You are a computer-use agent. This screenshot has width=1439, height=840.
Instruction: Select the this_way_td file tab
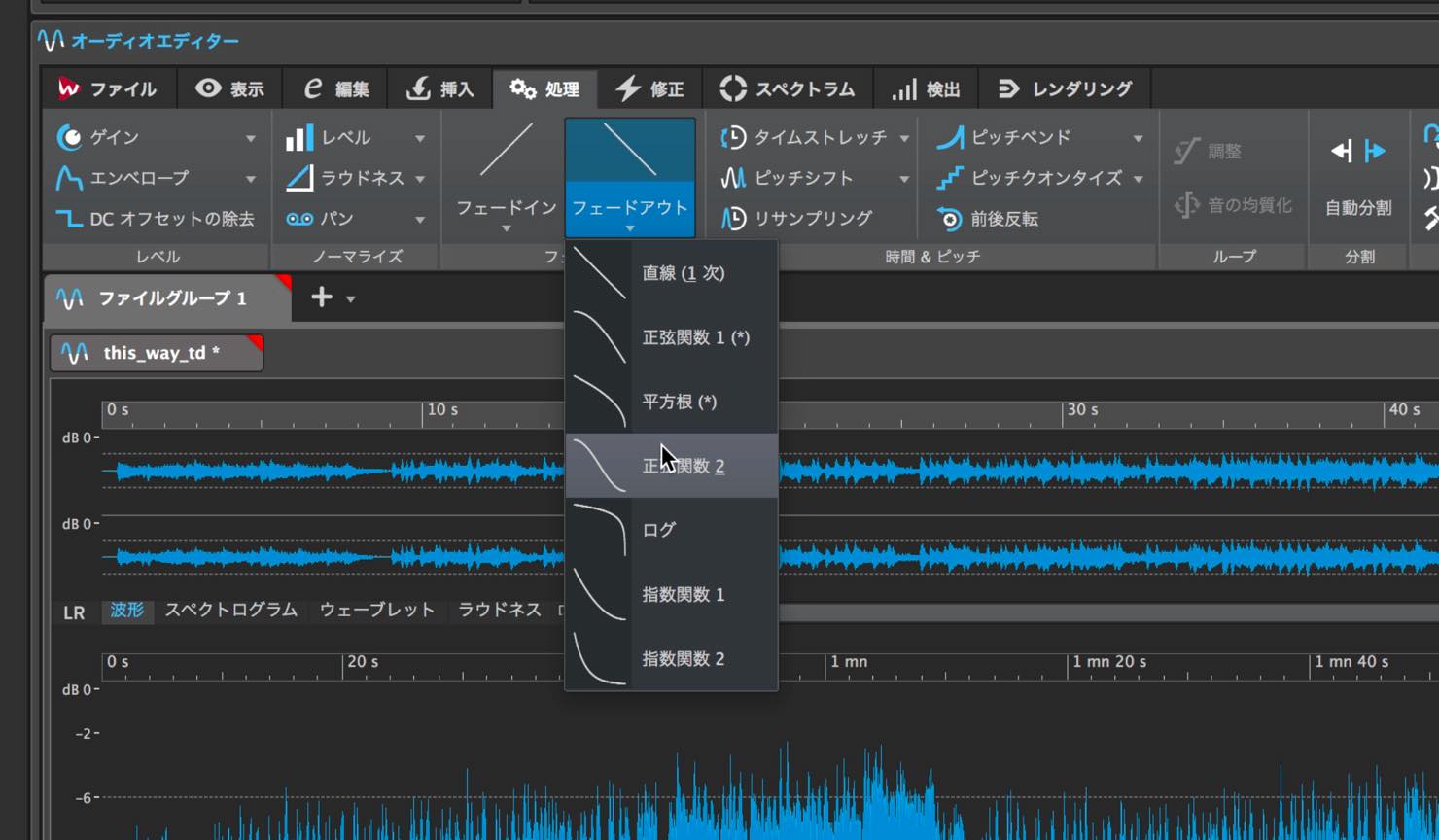(157, 353)
